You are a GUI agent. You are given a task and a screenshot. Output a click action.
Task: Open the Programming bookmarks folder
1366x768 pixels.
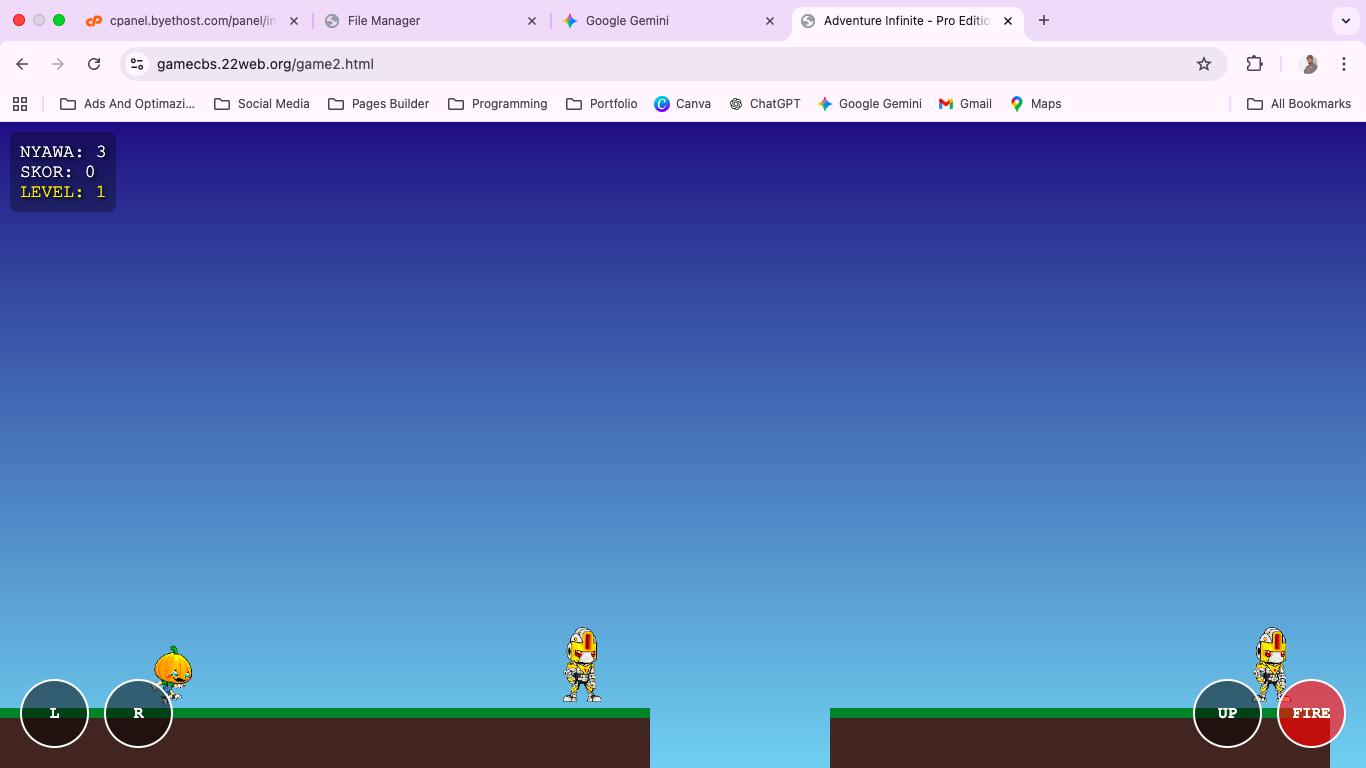click(x=497, y=103)
